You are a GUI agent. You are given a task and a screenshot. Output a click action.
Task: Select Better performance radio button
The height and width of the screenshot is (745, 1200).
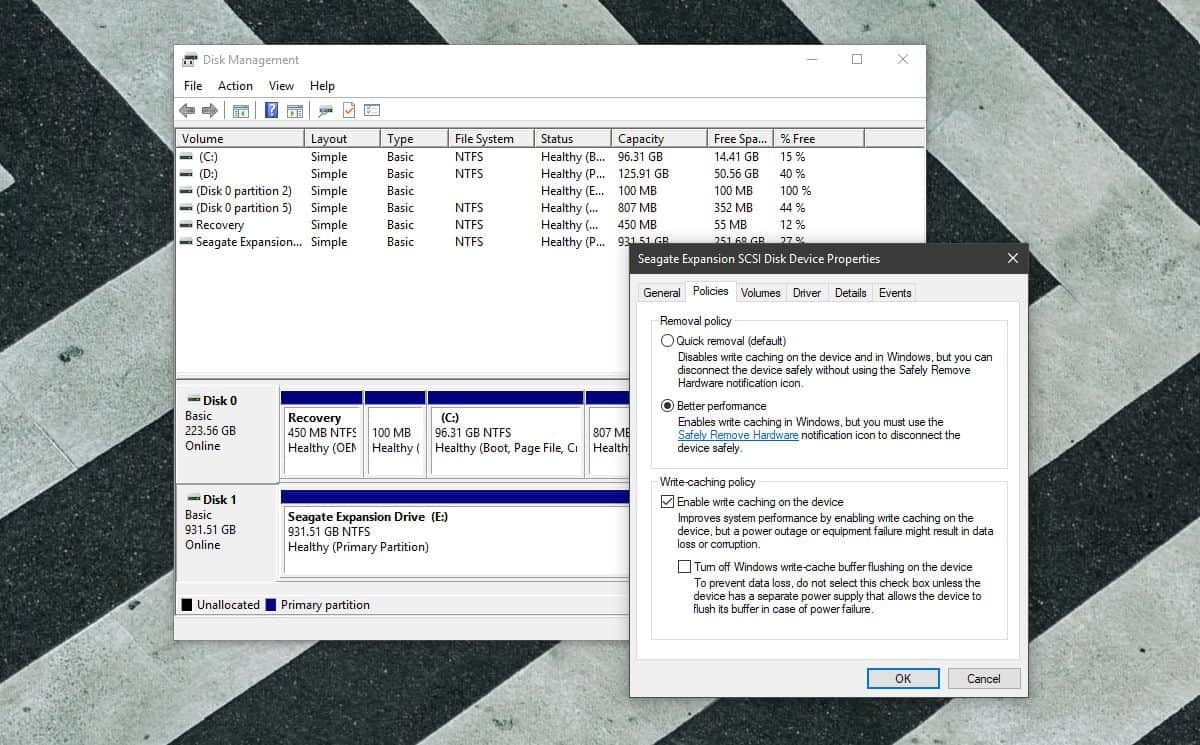667,406
